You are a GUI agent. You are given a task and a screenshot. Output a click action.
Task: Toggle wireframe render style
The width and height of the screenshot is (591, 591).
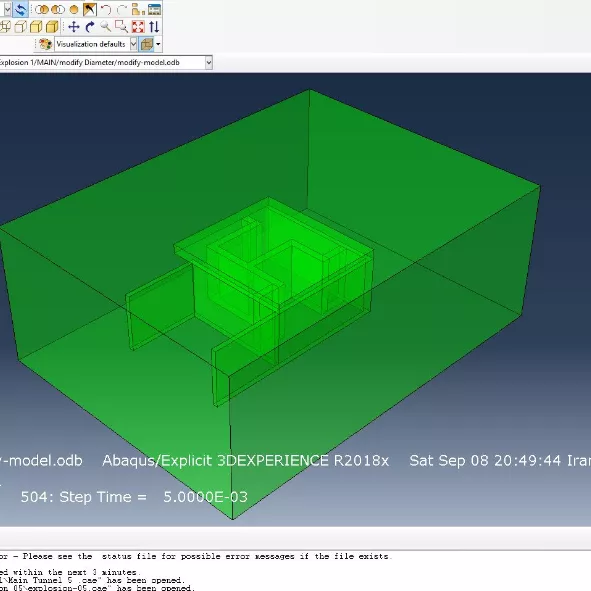5,27
